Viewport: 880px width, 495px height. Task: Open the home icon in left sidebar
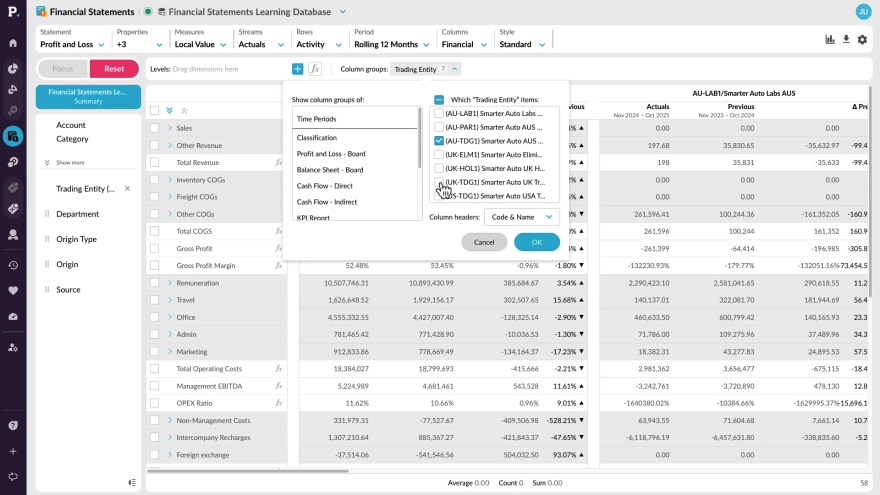[13, 43]
